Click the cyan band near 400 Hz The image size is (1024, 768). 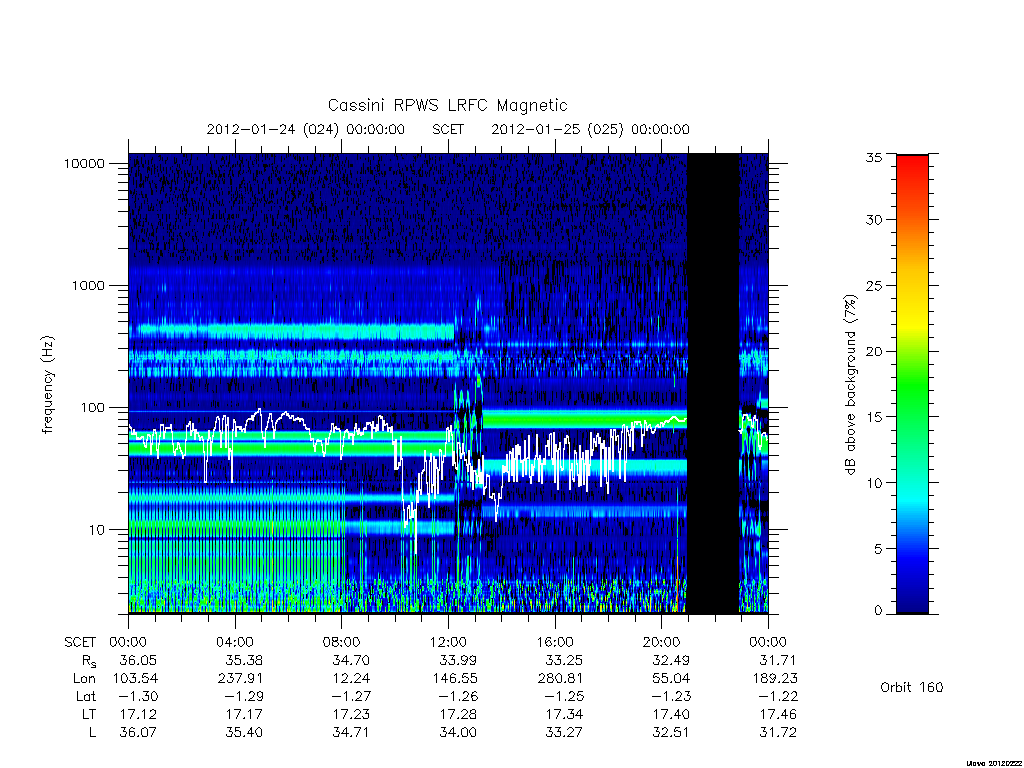pos(292,330)
